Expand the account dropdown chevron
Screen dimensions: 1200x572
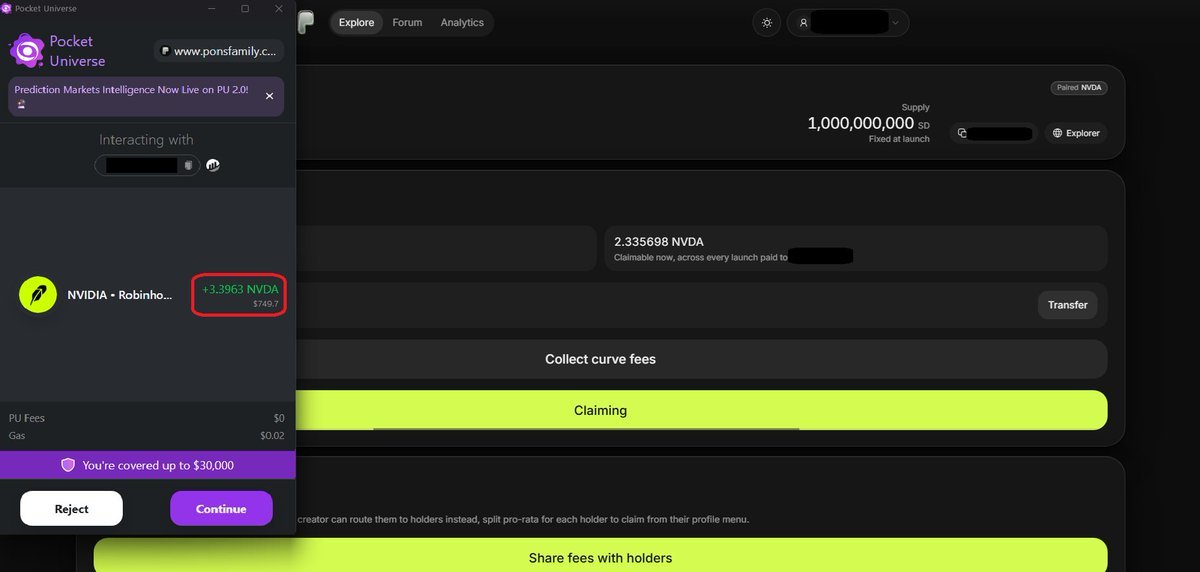[x=895, y=22]
